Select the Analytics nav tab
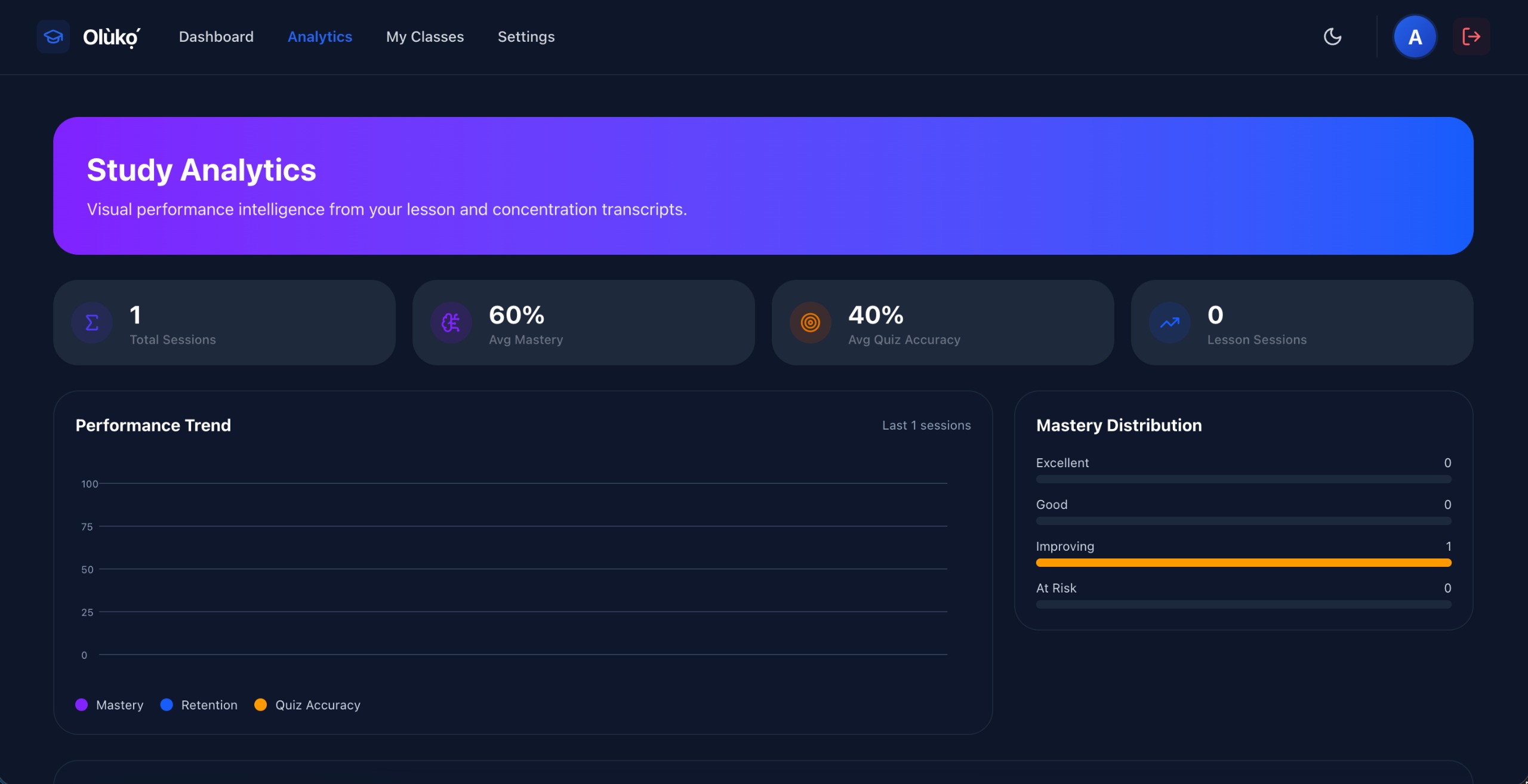This screenshot has height=784, width=1528. pos(320,37)
